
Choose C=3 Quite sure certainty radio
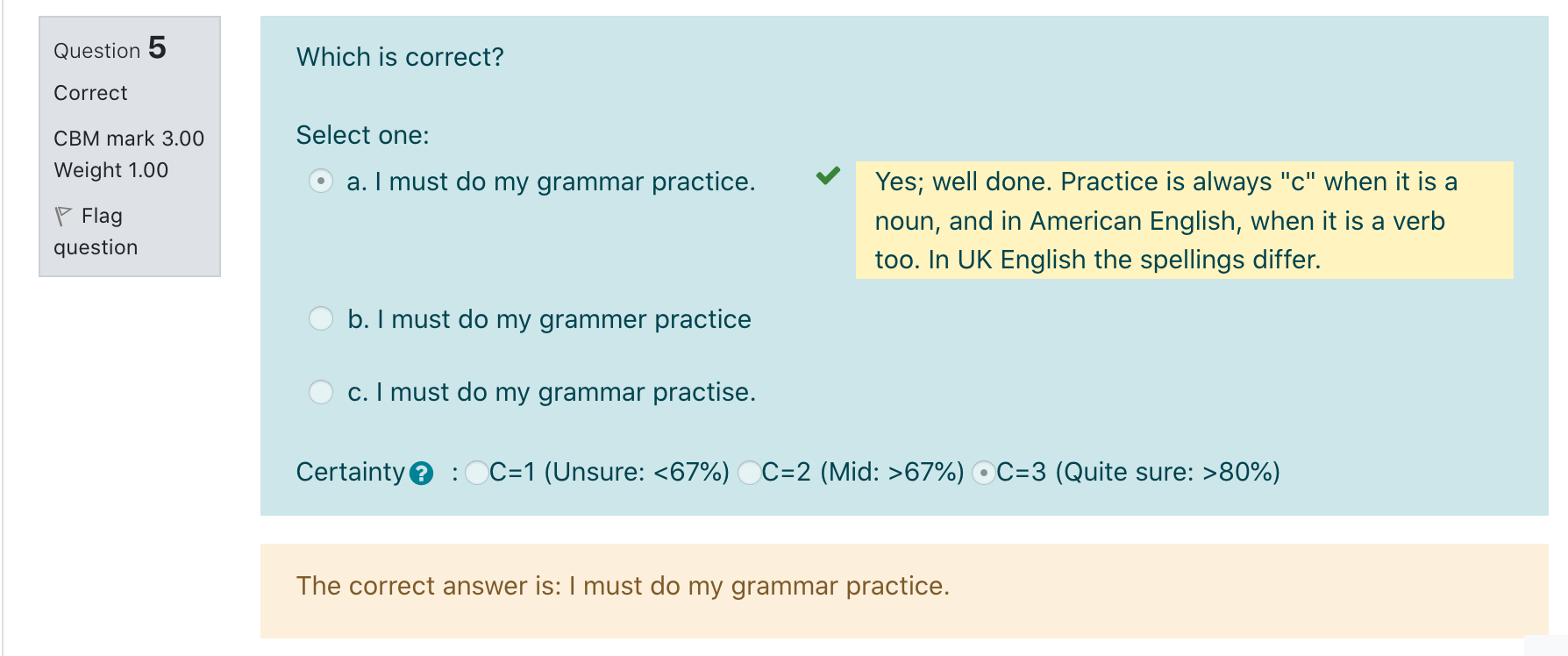984,473
